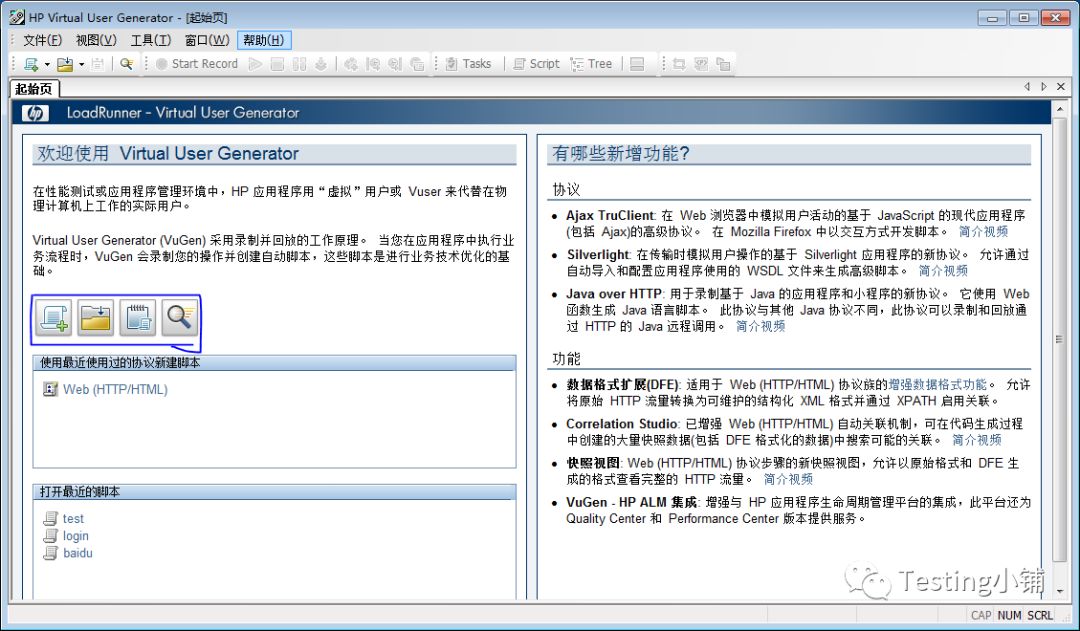Open the Tasks view from the toolbar
The image size is (1080, 631).
(x=468, y=64)
